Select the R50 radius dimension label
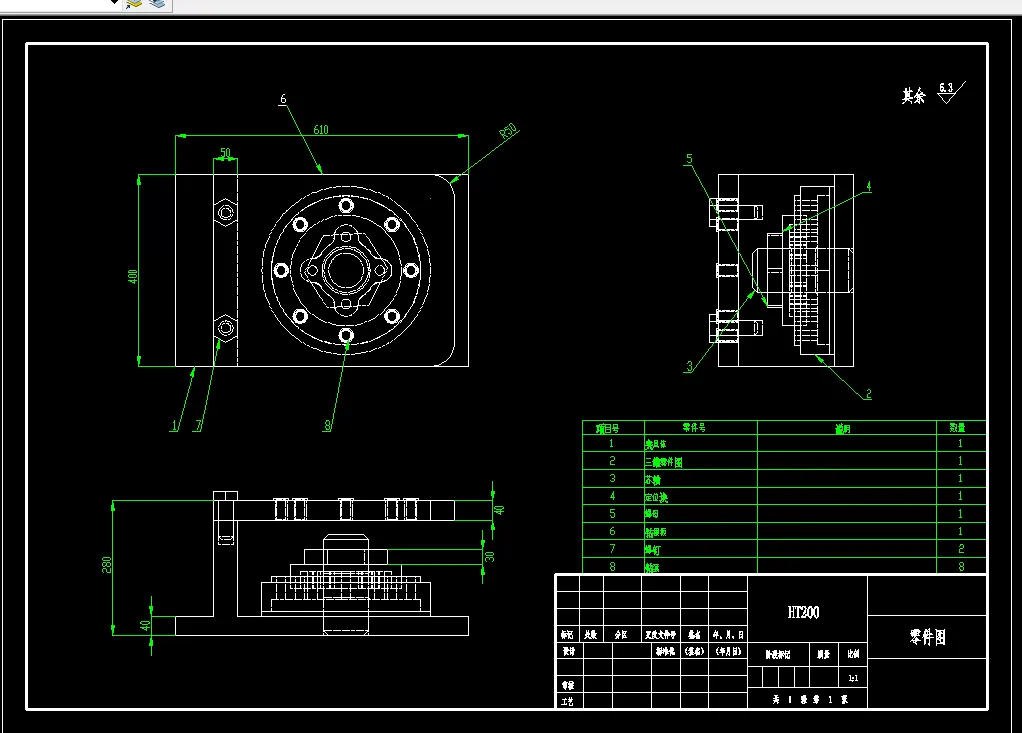This screenshot has width=1022, height=733. tap(509, 130)
